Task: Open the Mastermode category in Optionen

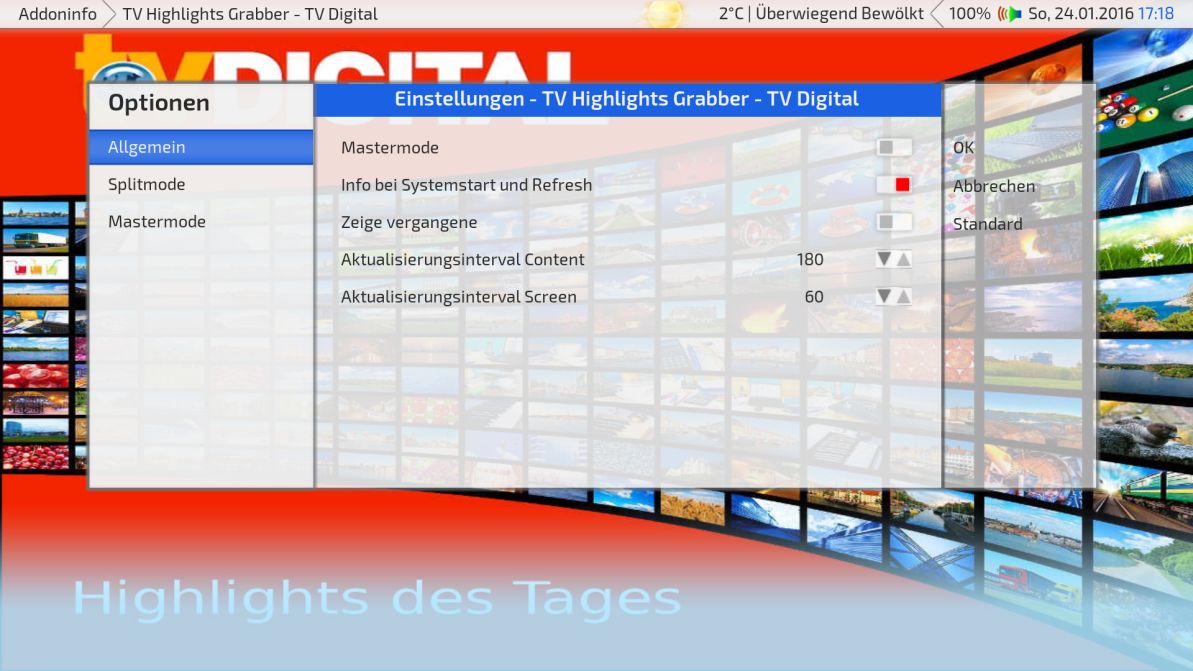Action: pos(201,221)
